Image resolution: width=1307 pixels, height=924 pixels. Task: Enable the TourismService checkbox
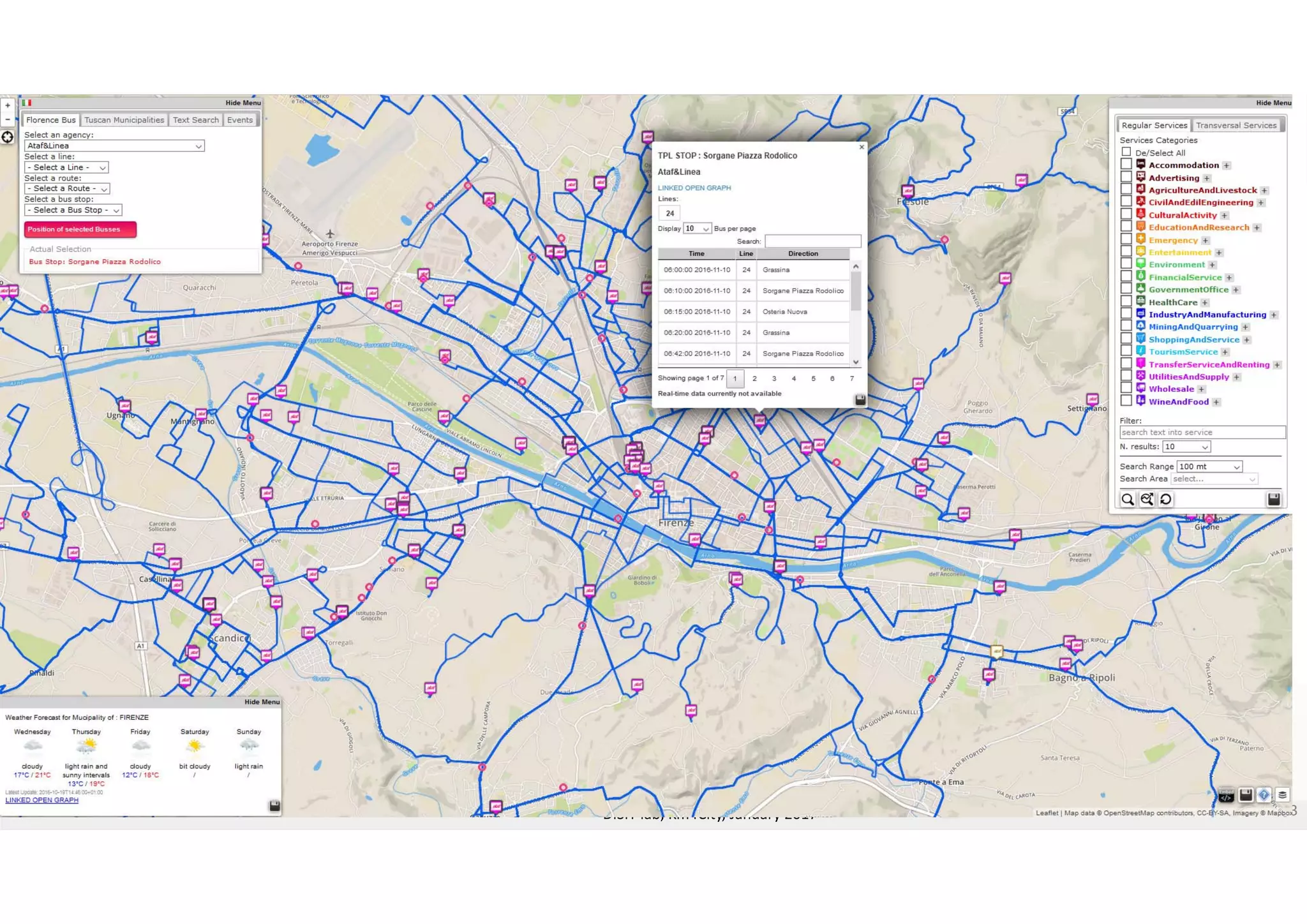pos(1126,351)
